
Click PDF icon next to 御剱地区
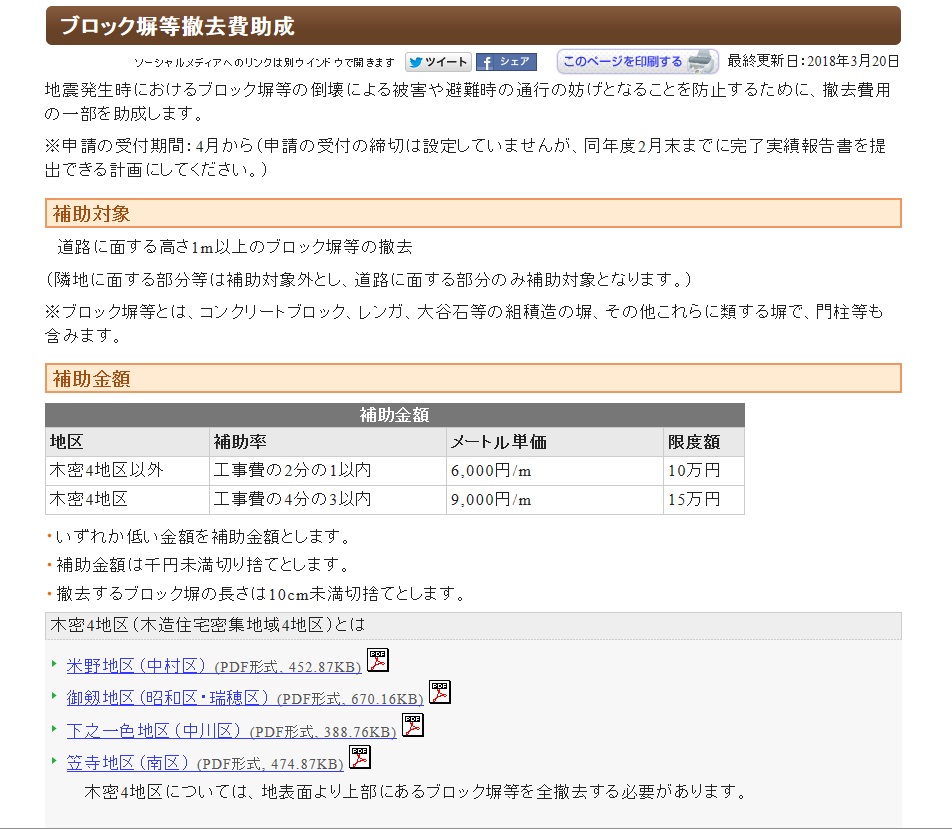pos(440,692)
